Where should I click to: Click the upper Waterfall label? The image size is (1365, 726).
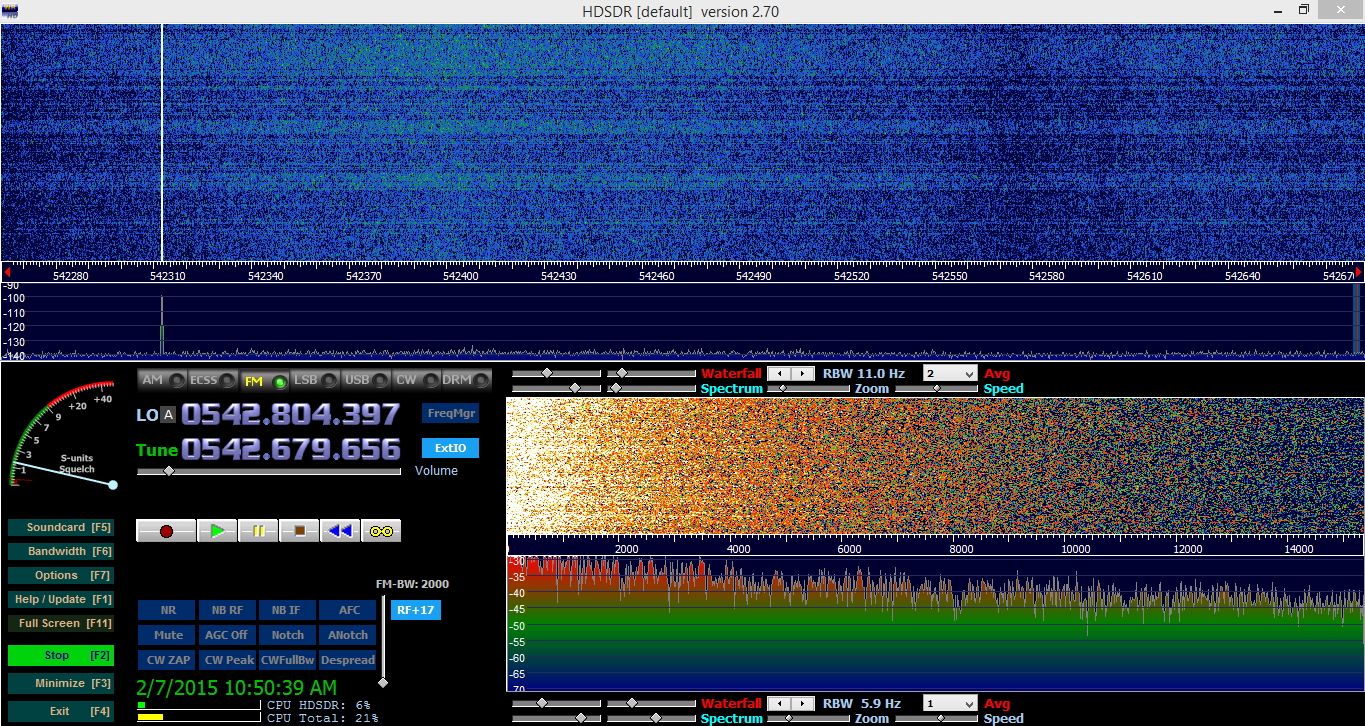click(x=731, y=373)
